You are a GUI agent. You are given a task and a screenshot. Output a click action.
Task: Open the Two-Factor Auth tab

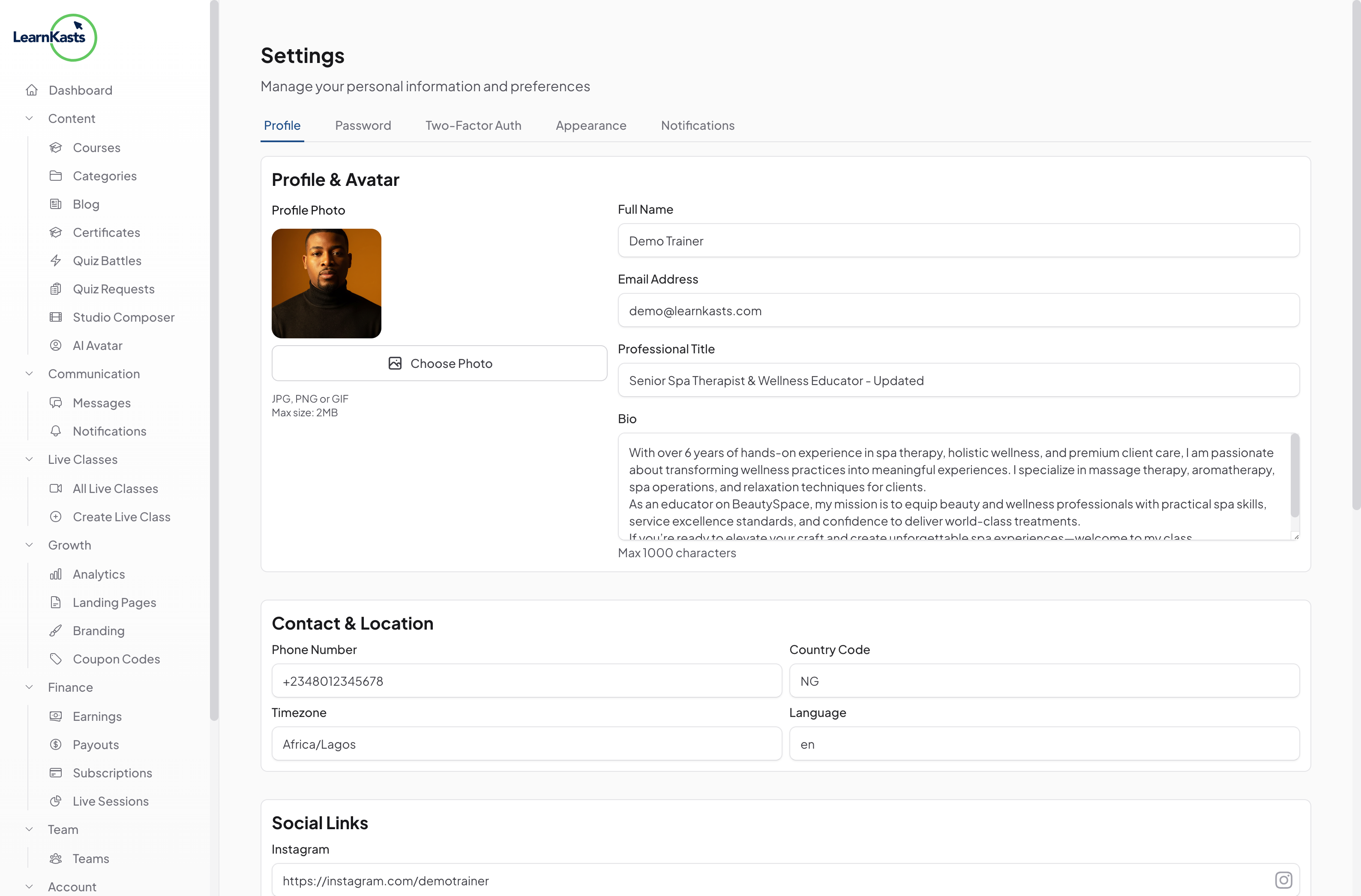coord(474,125)
